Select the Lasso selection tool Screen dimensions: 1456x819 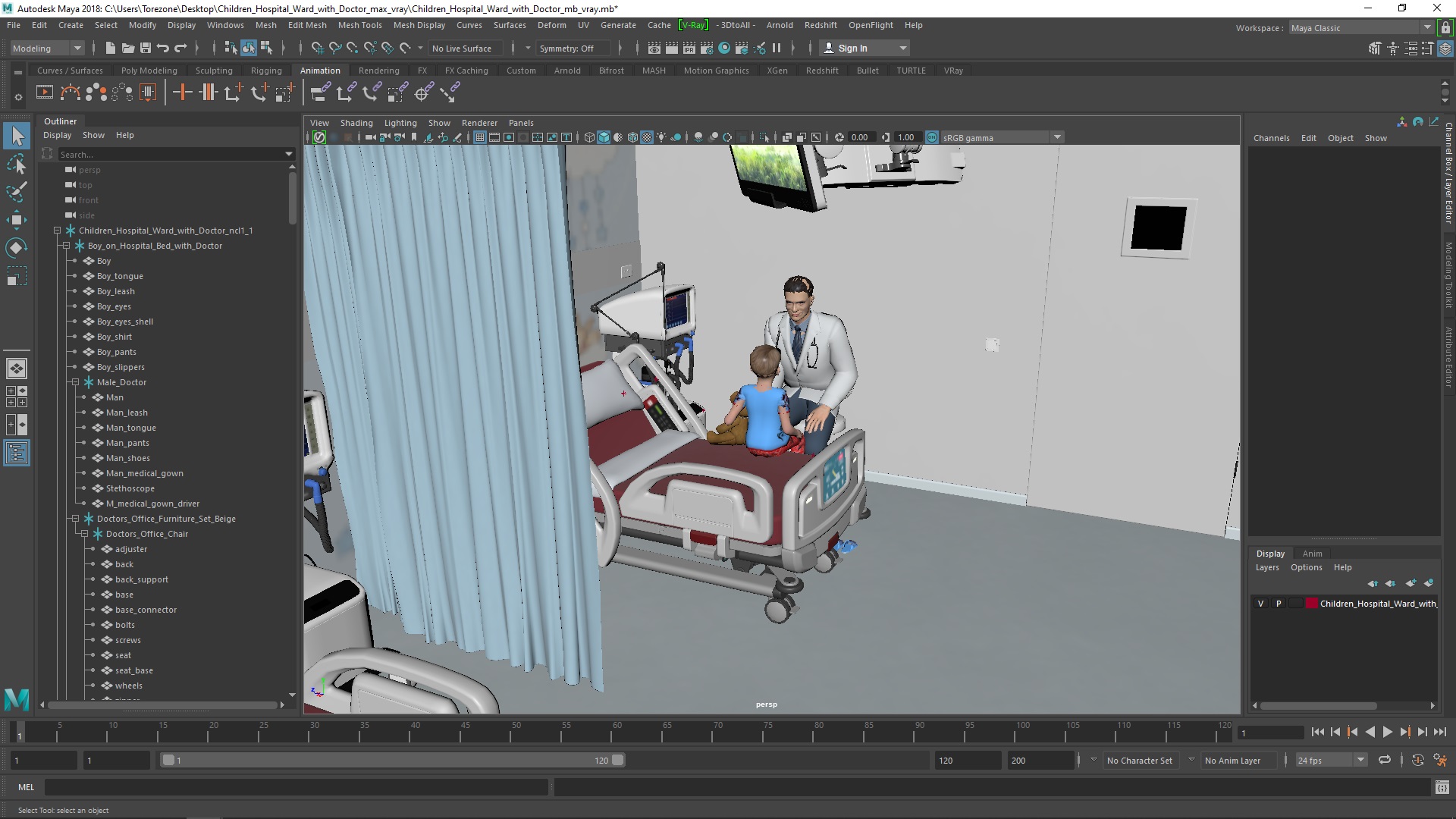pyautogui.click(x=16, y=163)
